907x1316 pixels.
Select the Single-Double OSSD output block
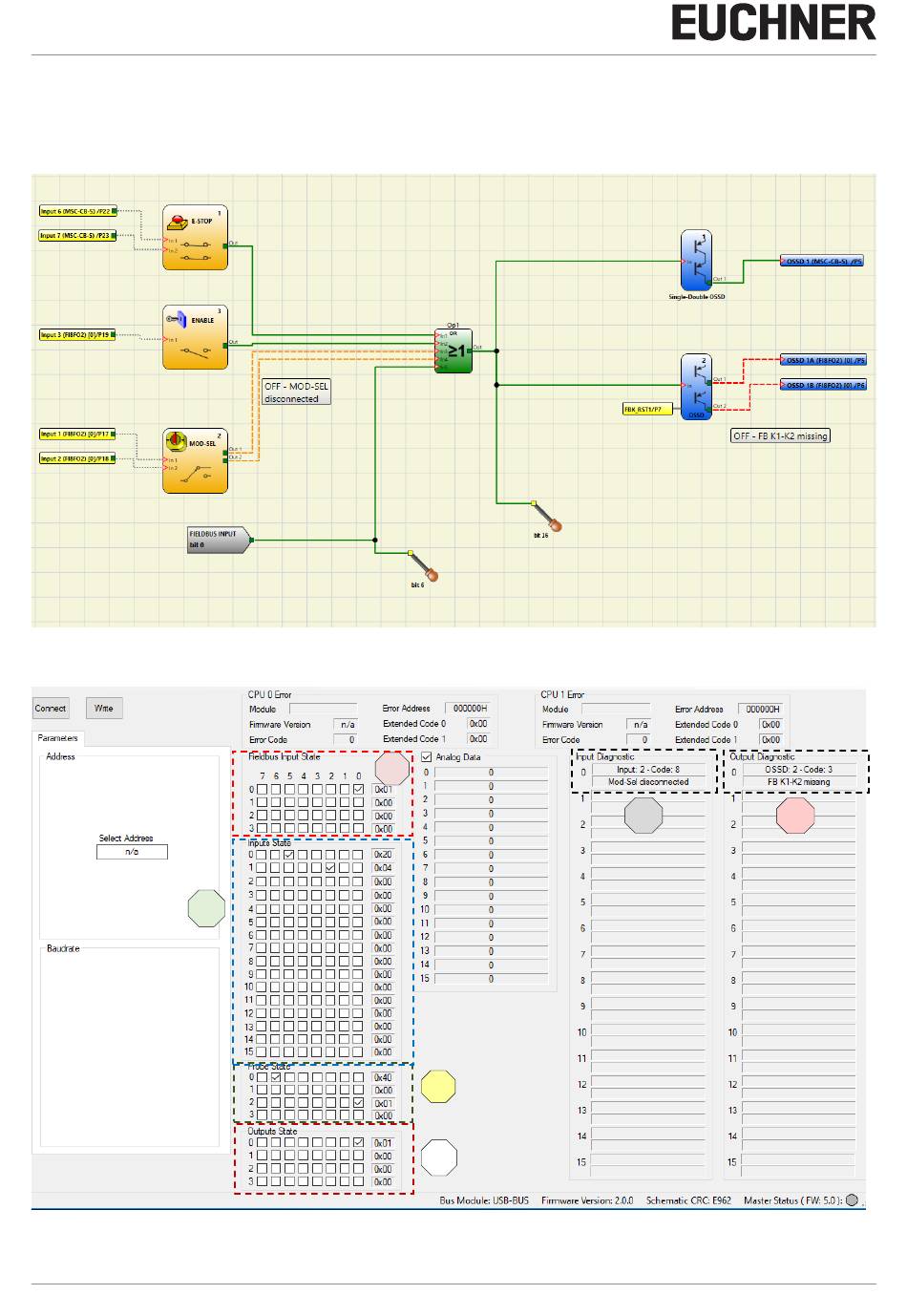click(697, 260)
